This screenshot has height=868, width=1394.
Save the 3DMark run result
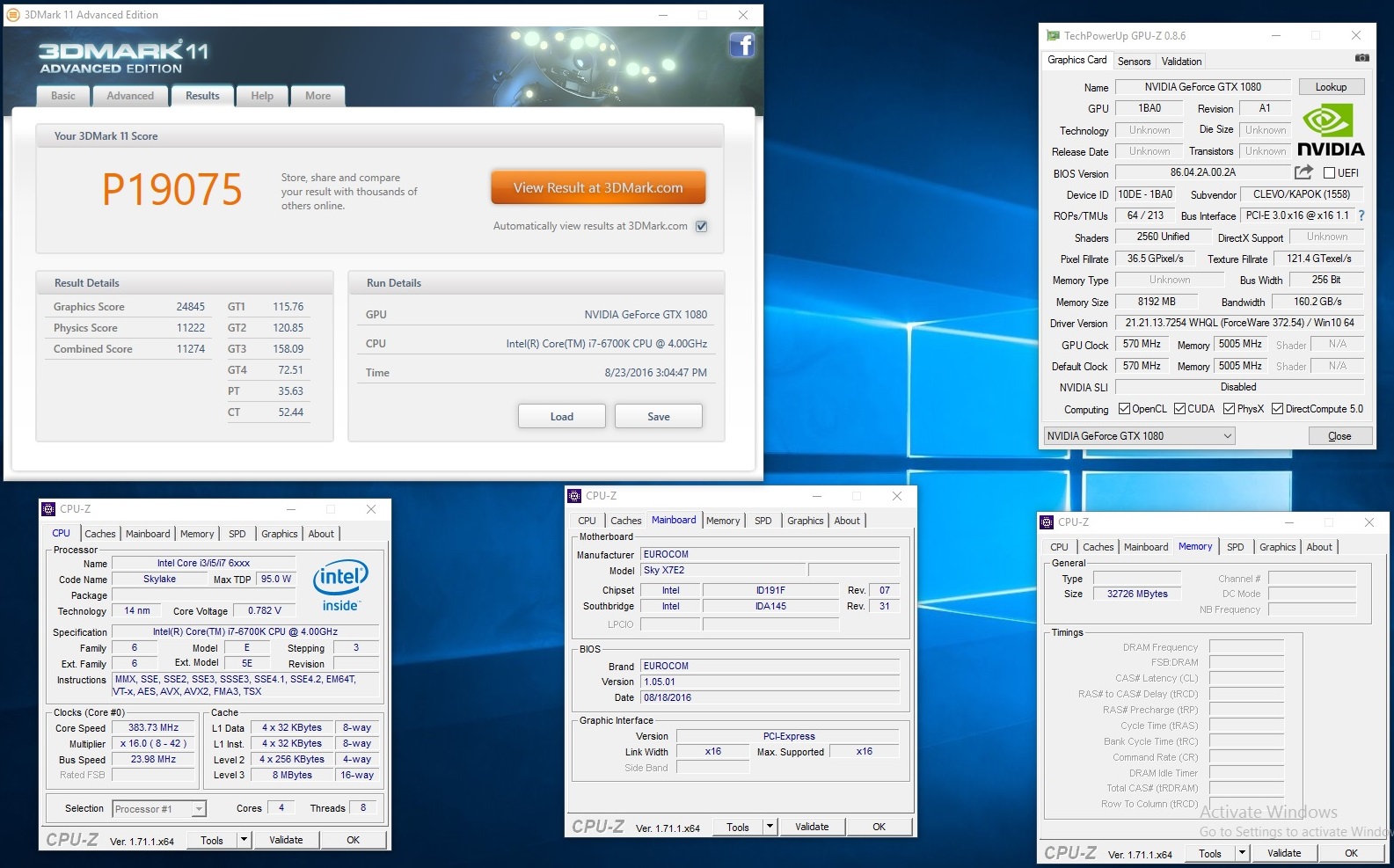pyautogui.click(x=658, y=417)
